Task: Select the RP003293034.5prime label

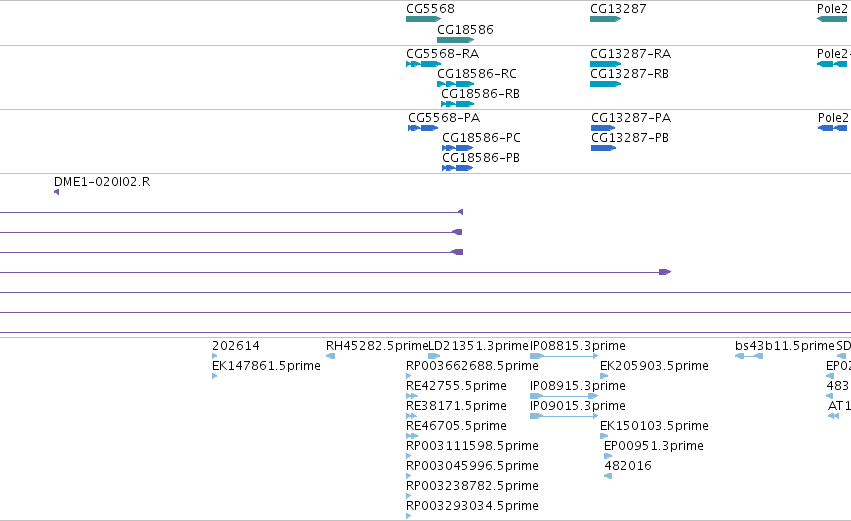Action: (x=472, y=506)
